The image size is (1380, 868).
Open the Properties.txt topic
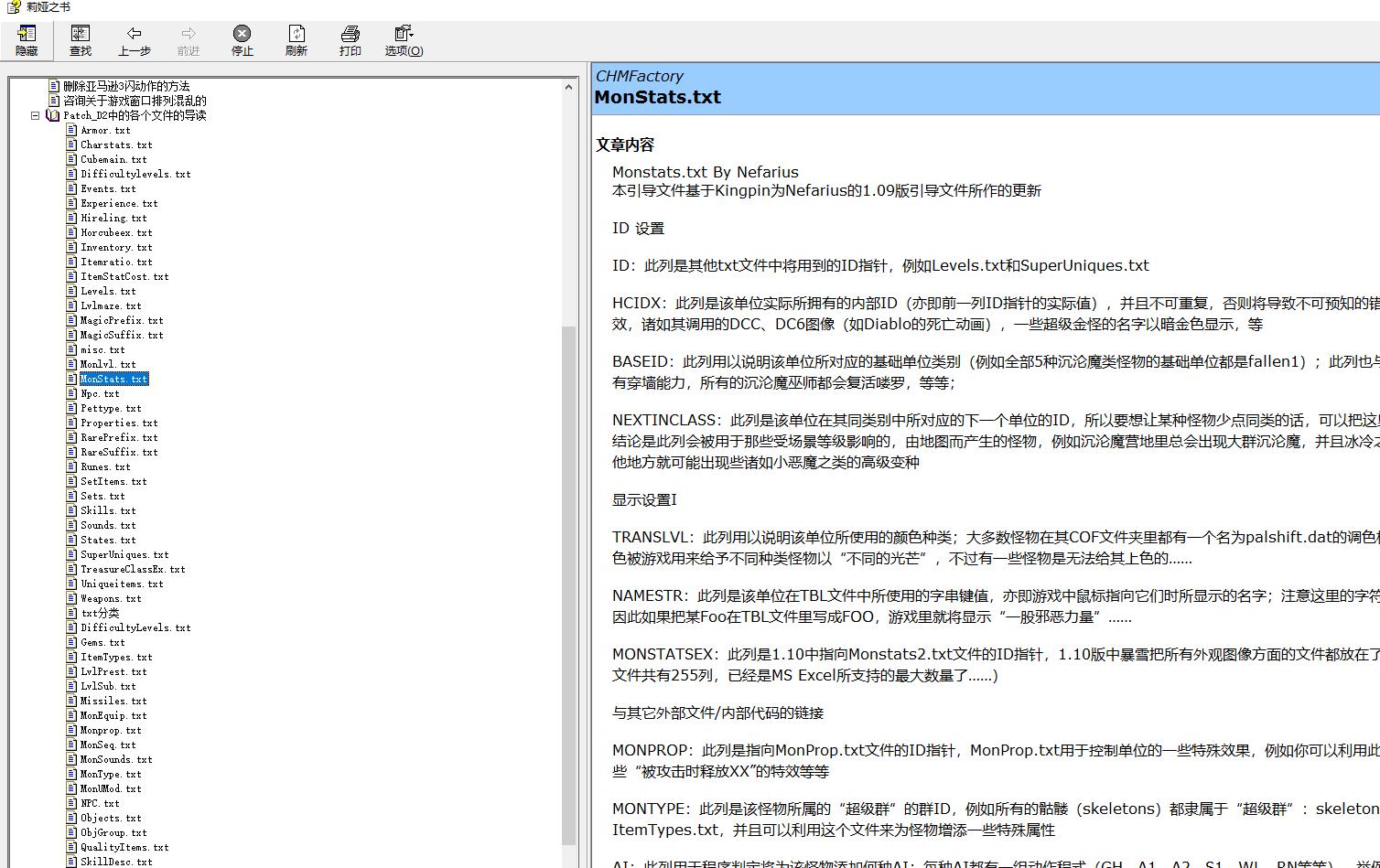119,423
